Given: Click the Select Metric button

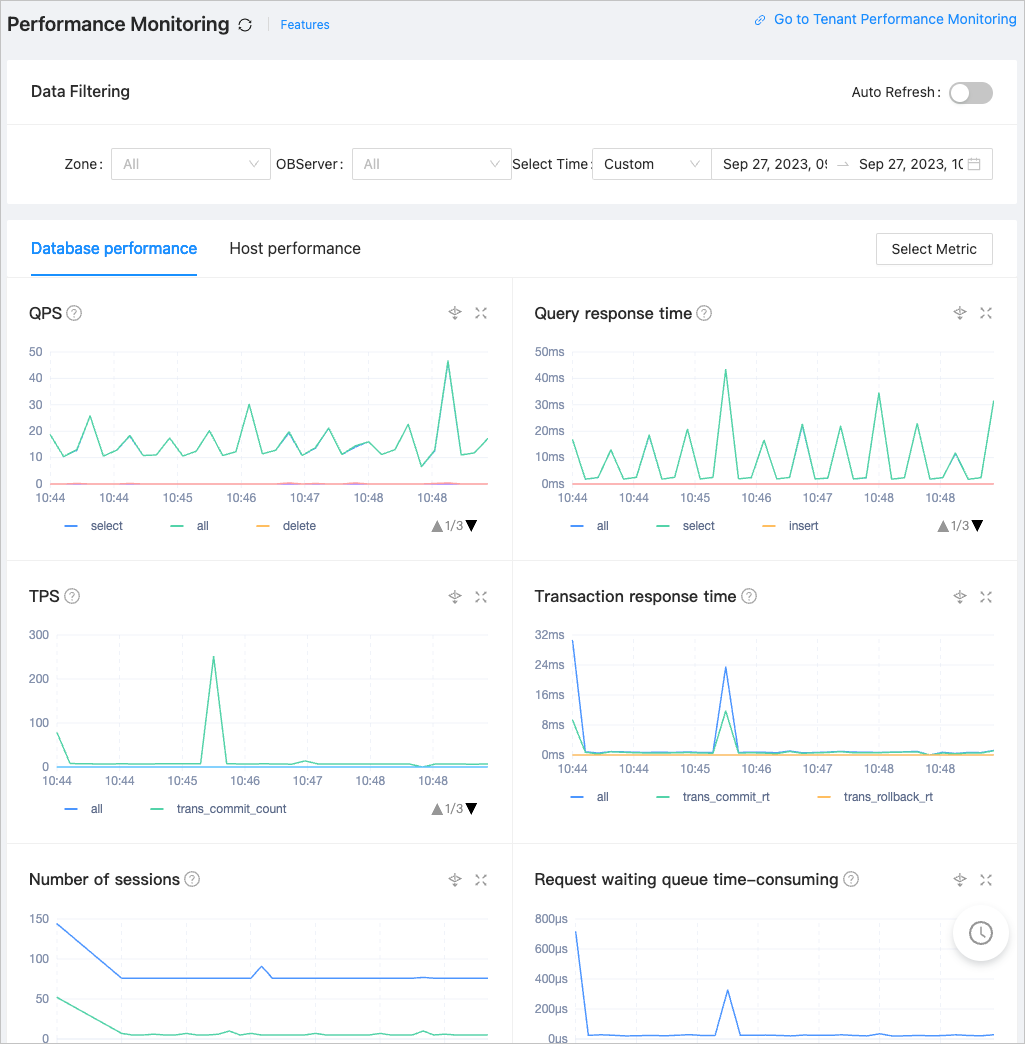Looking at the screenshot, I should 933,249.
